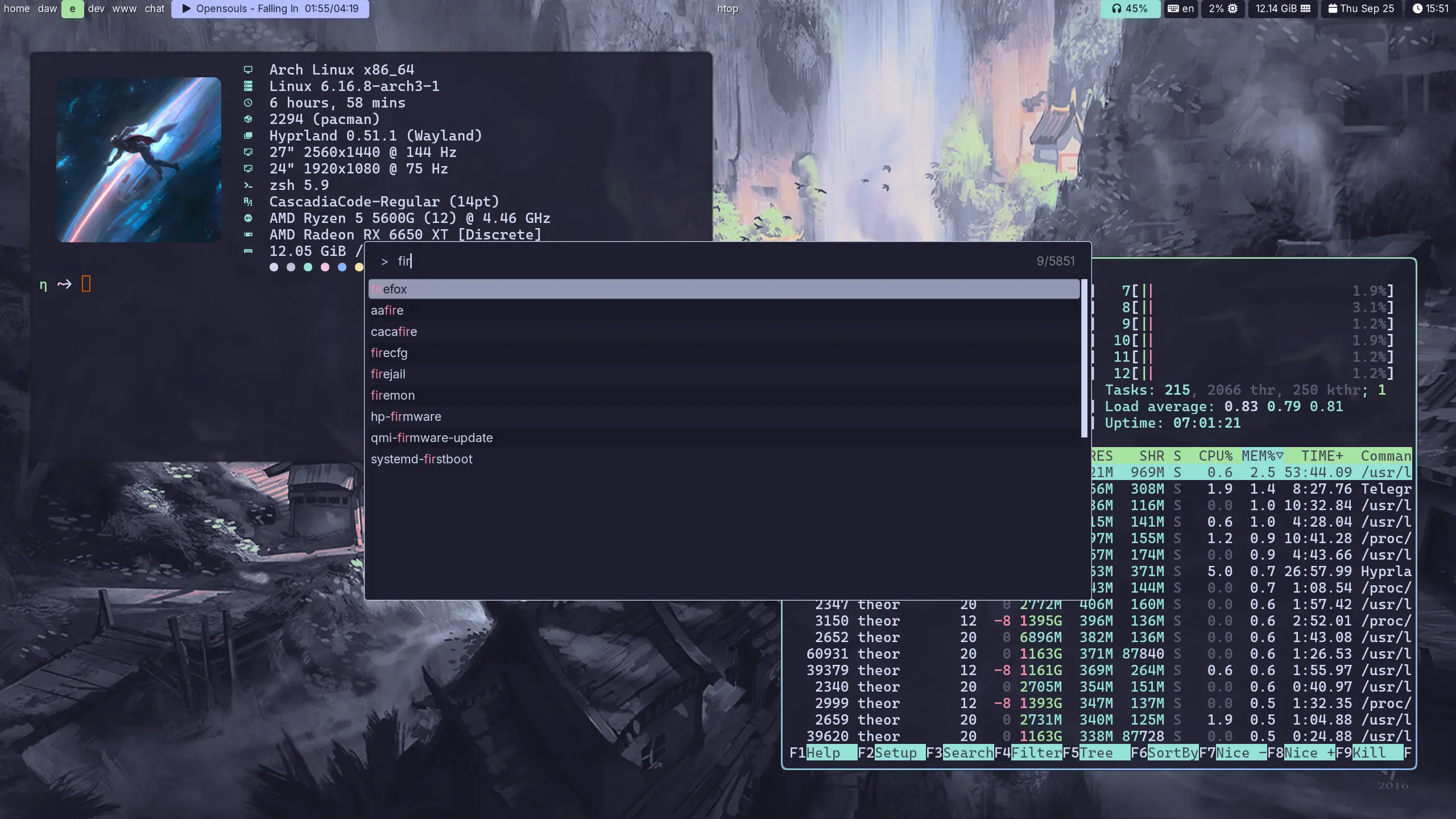Click the launcher results scrollbar

1084,358
